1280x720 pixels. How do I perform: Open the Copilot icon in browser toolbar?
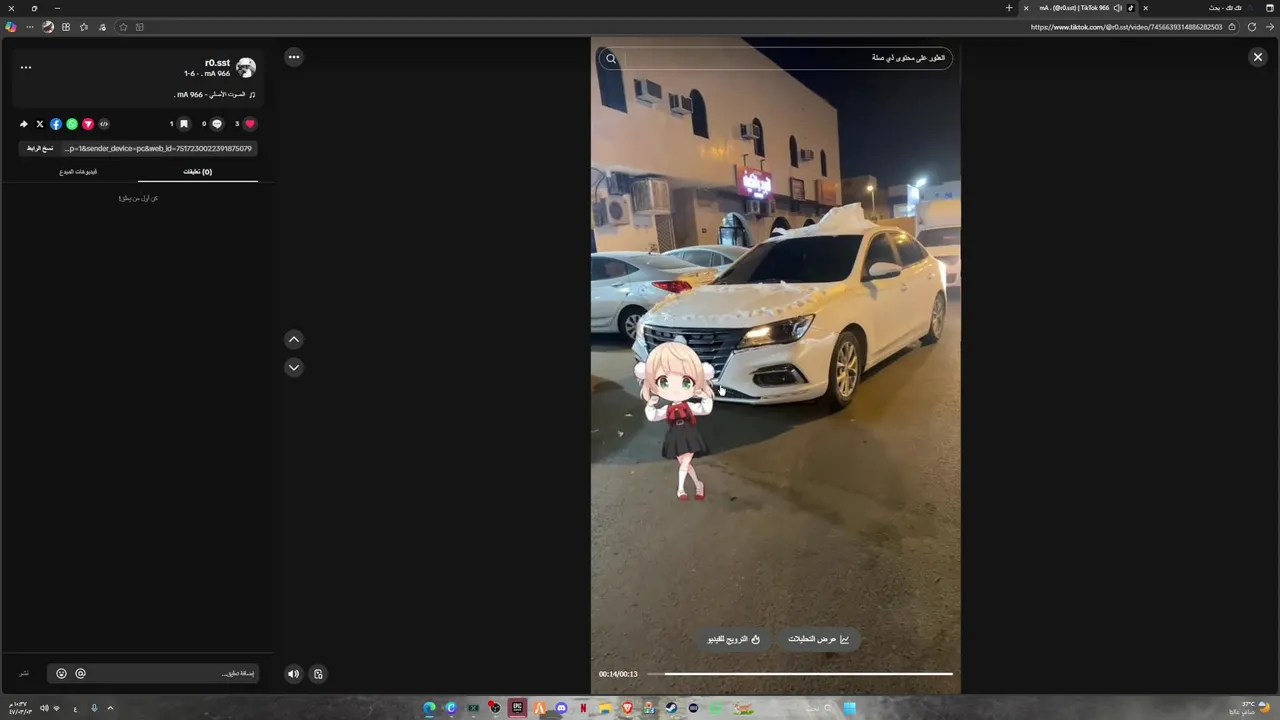pyautogui.click(x=11, y=27)
